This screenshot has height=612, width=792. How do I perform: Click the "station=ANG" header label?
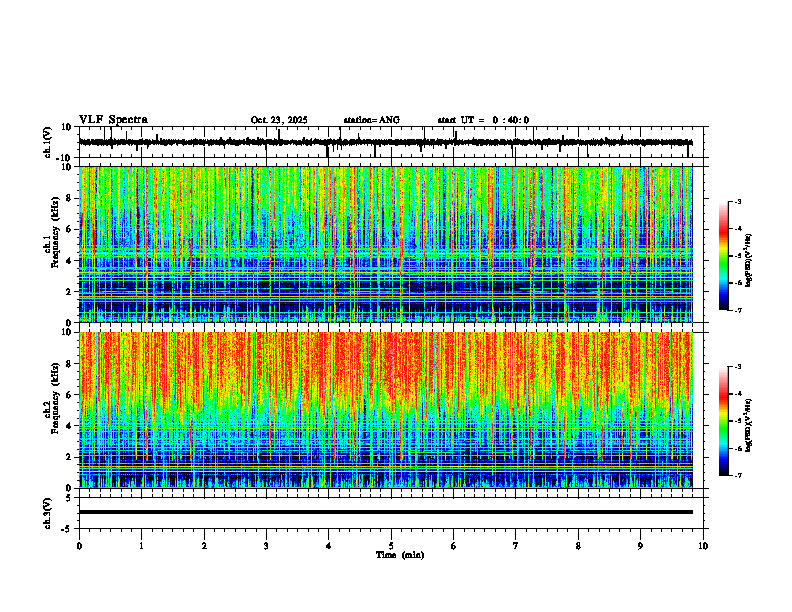(371, 120)
